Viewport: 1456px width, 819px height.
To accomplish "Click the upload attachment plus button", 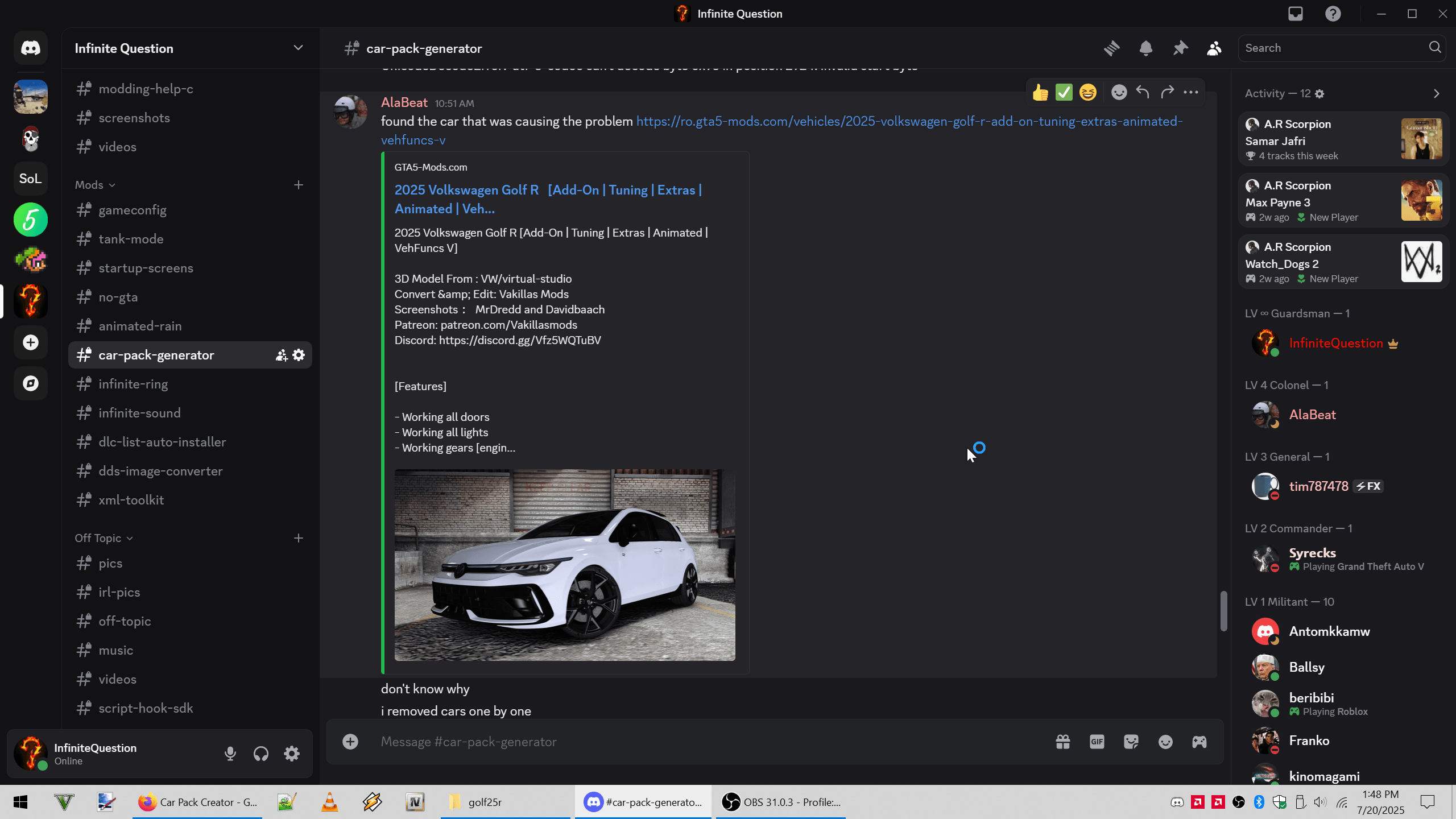I will [x=350, y=742].
